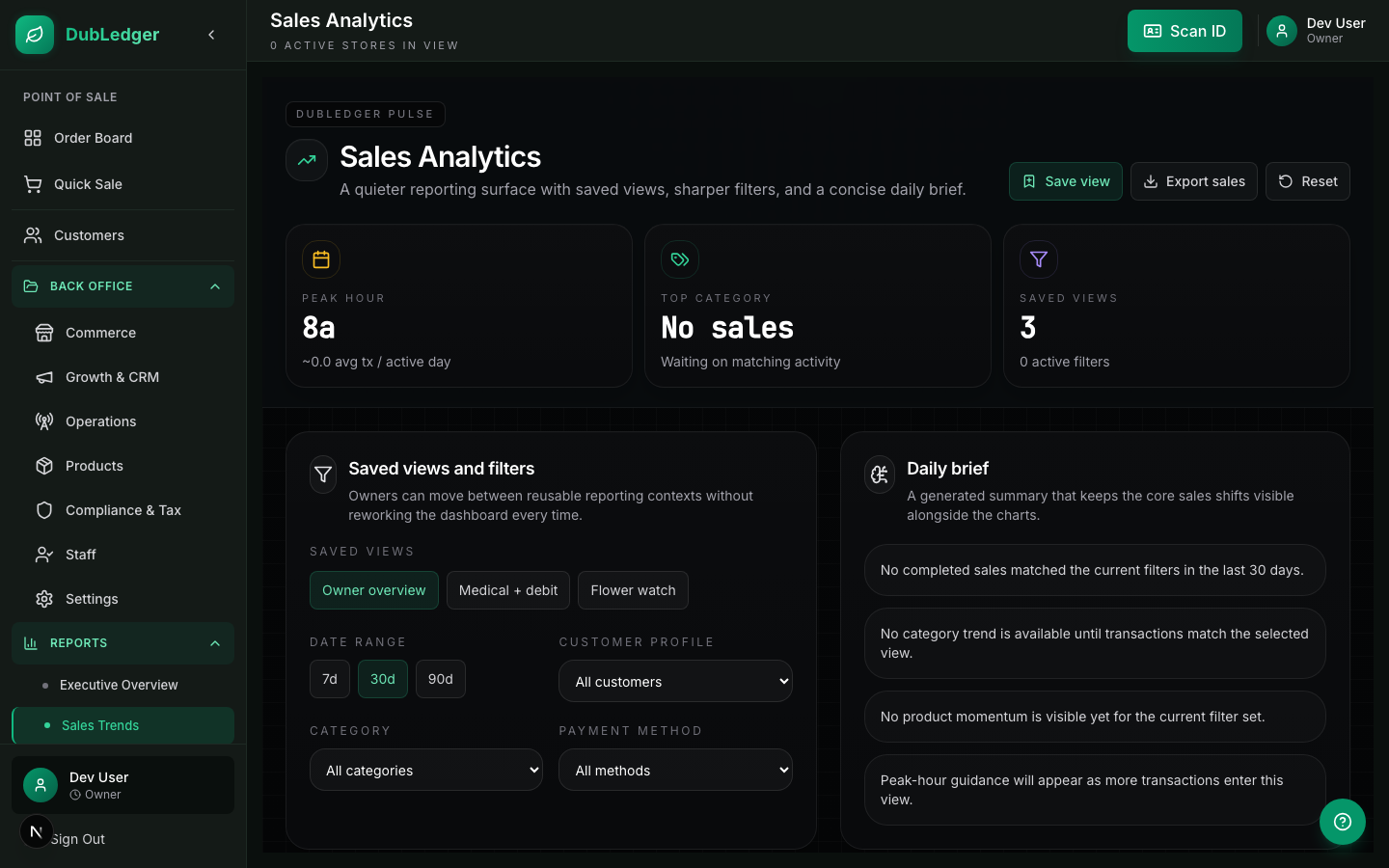Click the DUBLEDGER PULSE badge
The width and height of the screenshot is (1389, 868).
[365, 114]
